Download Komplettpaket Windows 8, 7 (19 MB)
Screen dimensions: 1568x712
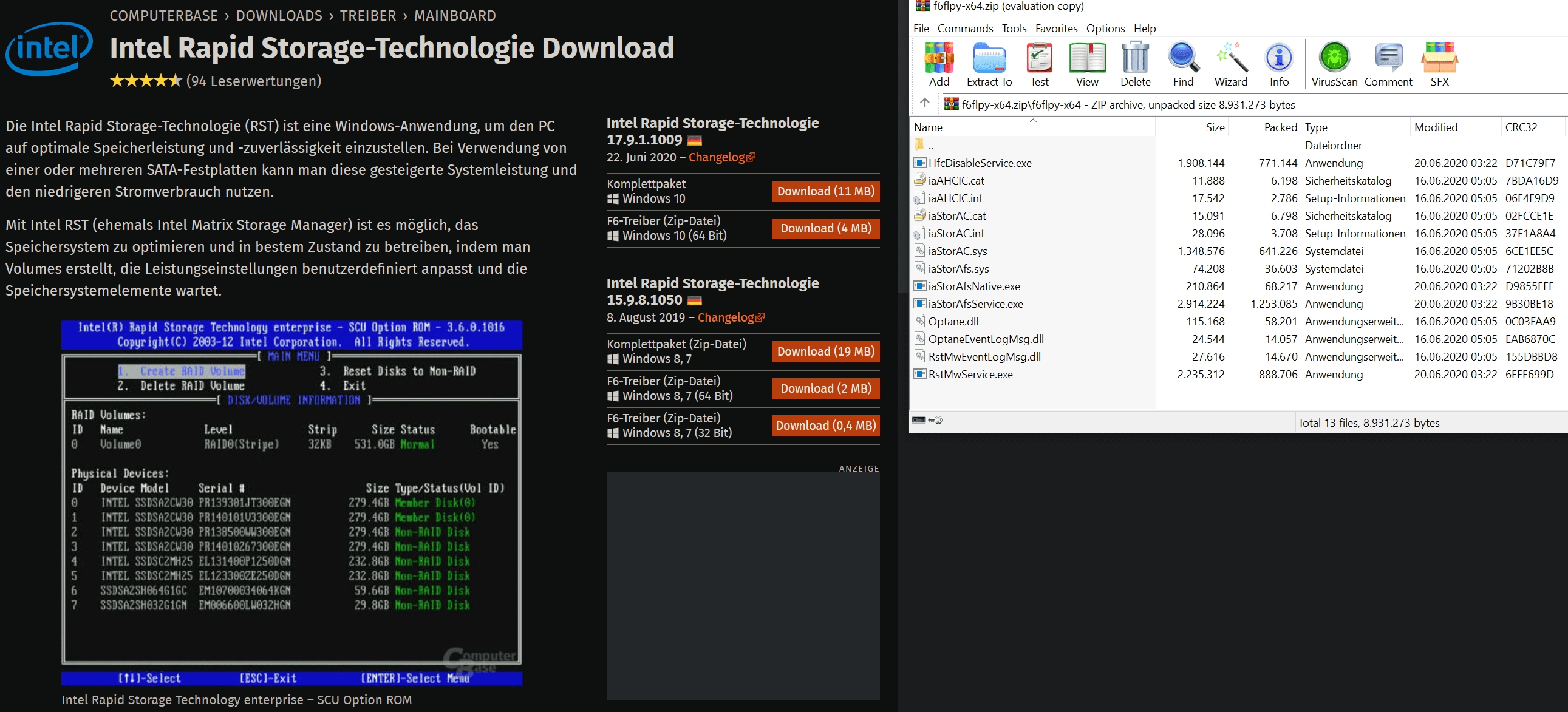pos(825,351)
